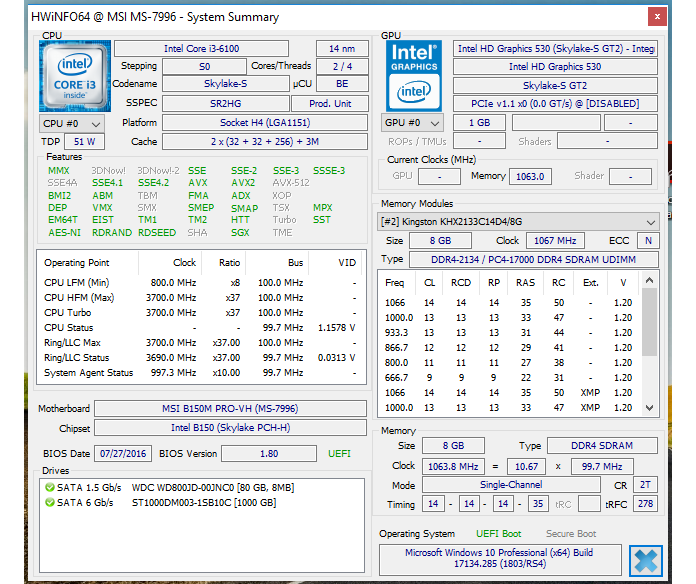The width and height of the screenshot is (696, 584).
Task: Open the CPU #0 selector dropdown
Action: 72,123
